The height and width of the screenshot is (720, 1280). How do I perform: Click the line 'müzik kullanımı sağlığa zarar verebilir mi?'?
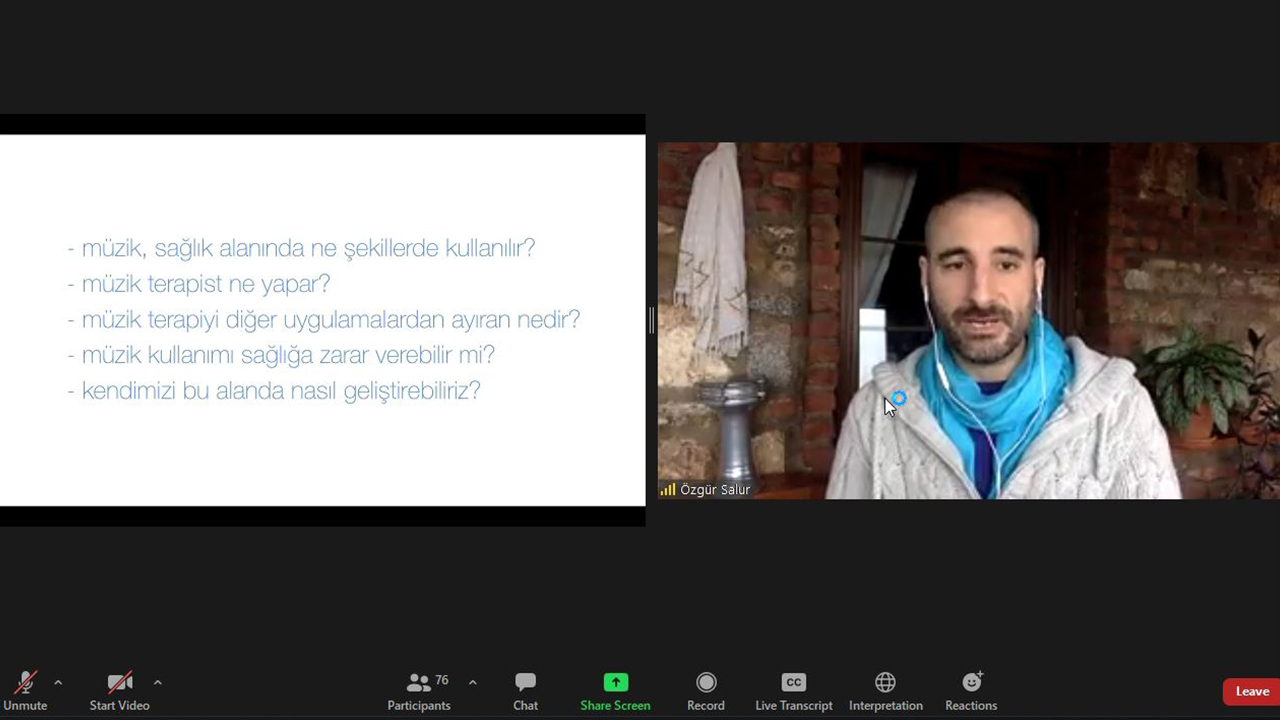[x=281, y=355]
